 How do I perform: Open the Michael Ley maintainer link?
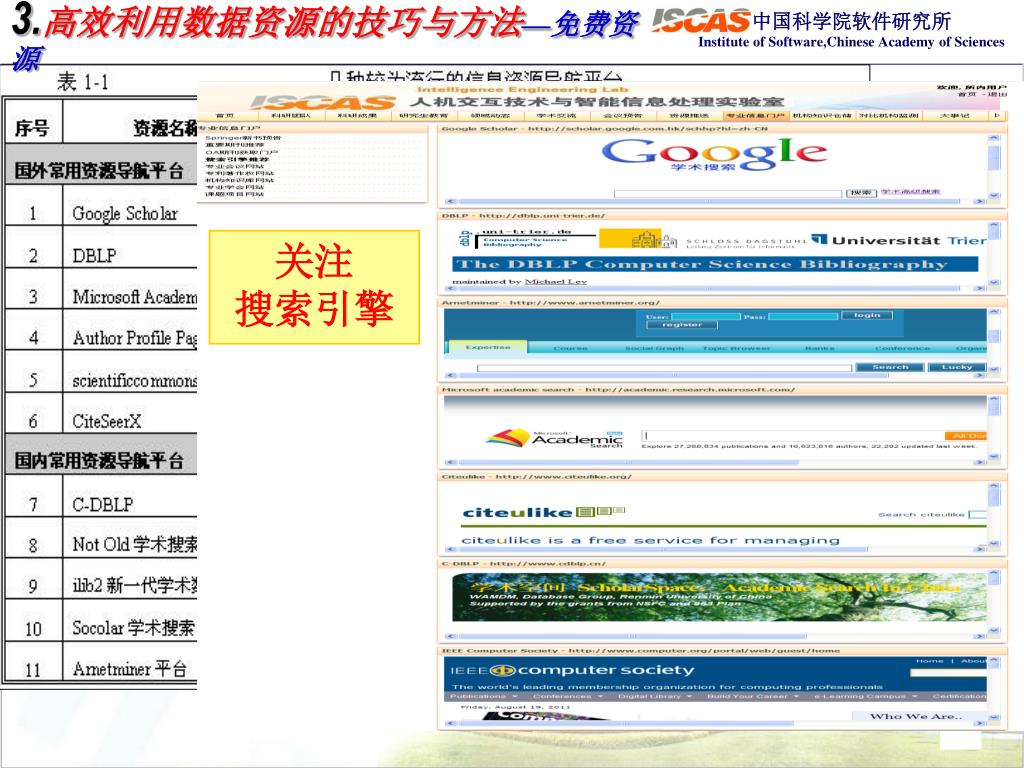(556, 281)
